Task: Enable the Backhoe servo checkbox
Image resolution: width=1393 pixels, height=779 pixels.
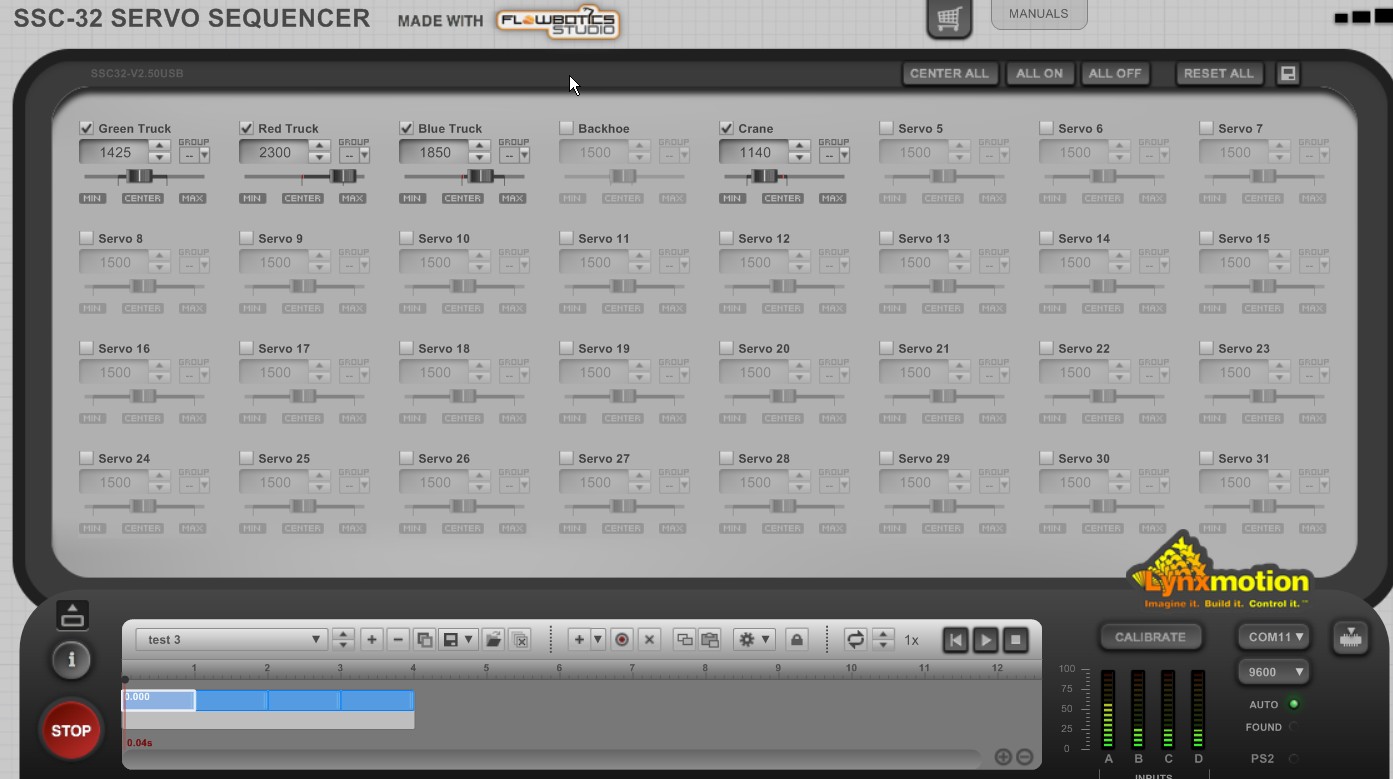Action: [x=566, y=127]
